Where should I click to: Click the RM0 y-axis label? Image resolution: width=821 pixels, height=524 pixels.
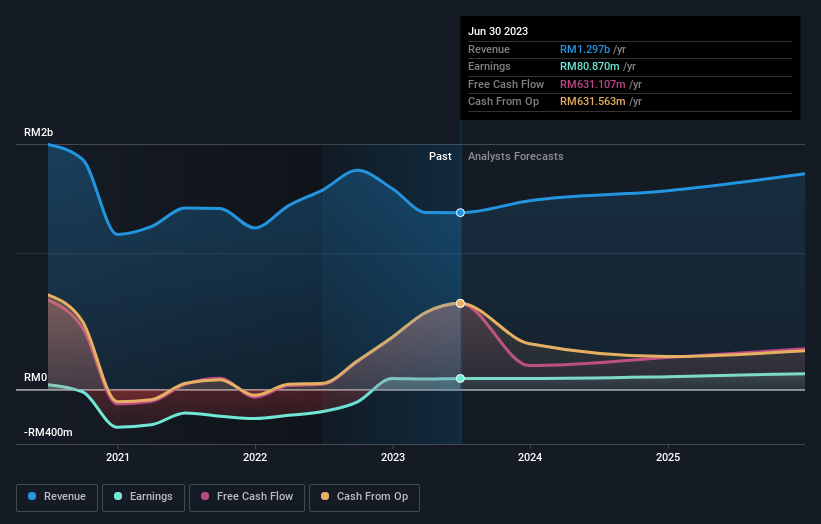(x=36, y=377)
